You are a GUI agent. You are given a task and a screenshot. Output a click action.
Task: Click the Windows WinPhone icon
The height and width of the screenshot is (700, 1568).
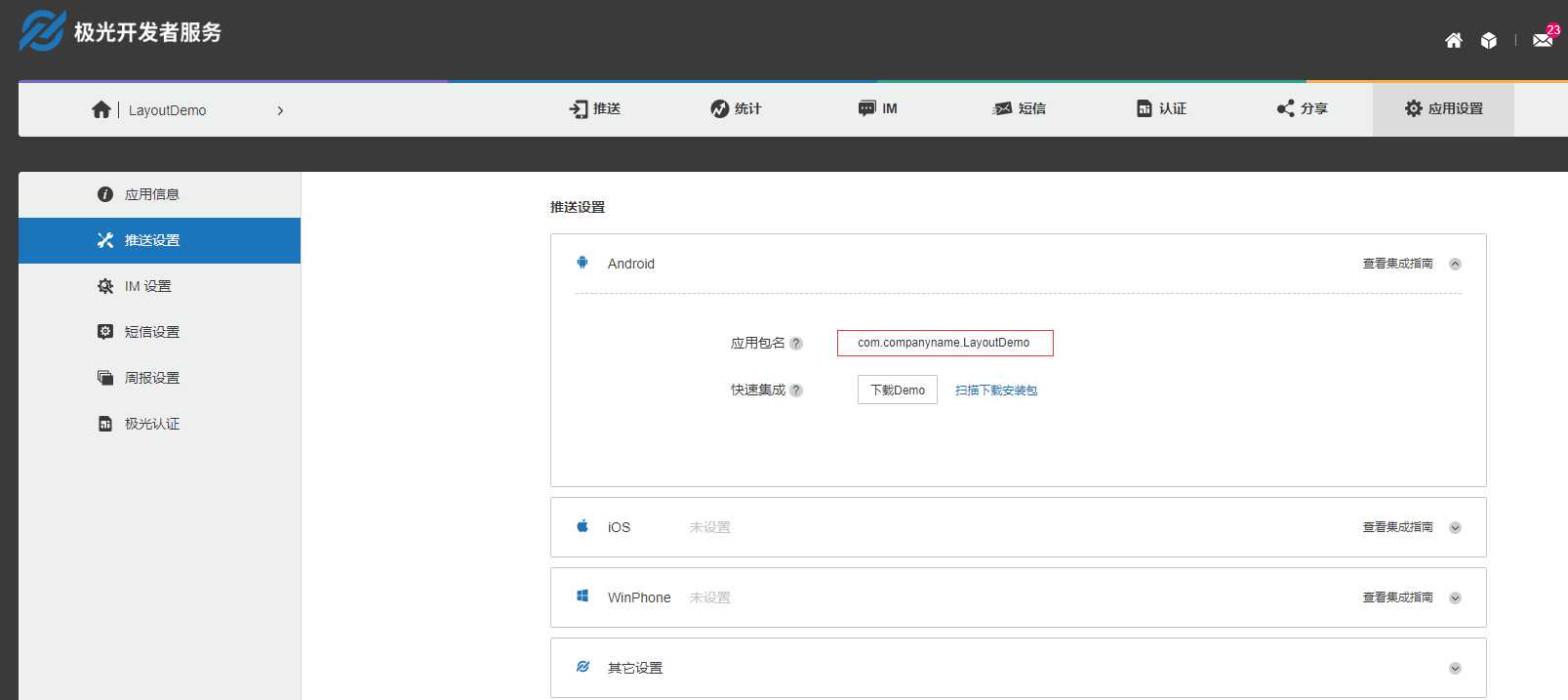point(583,597)
